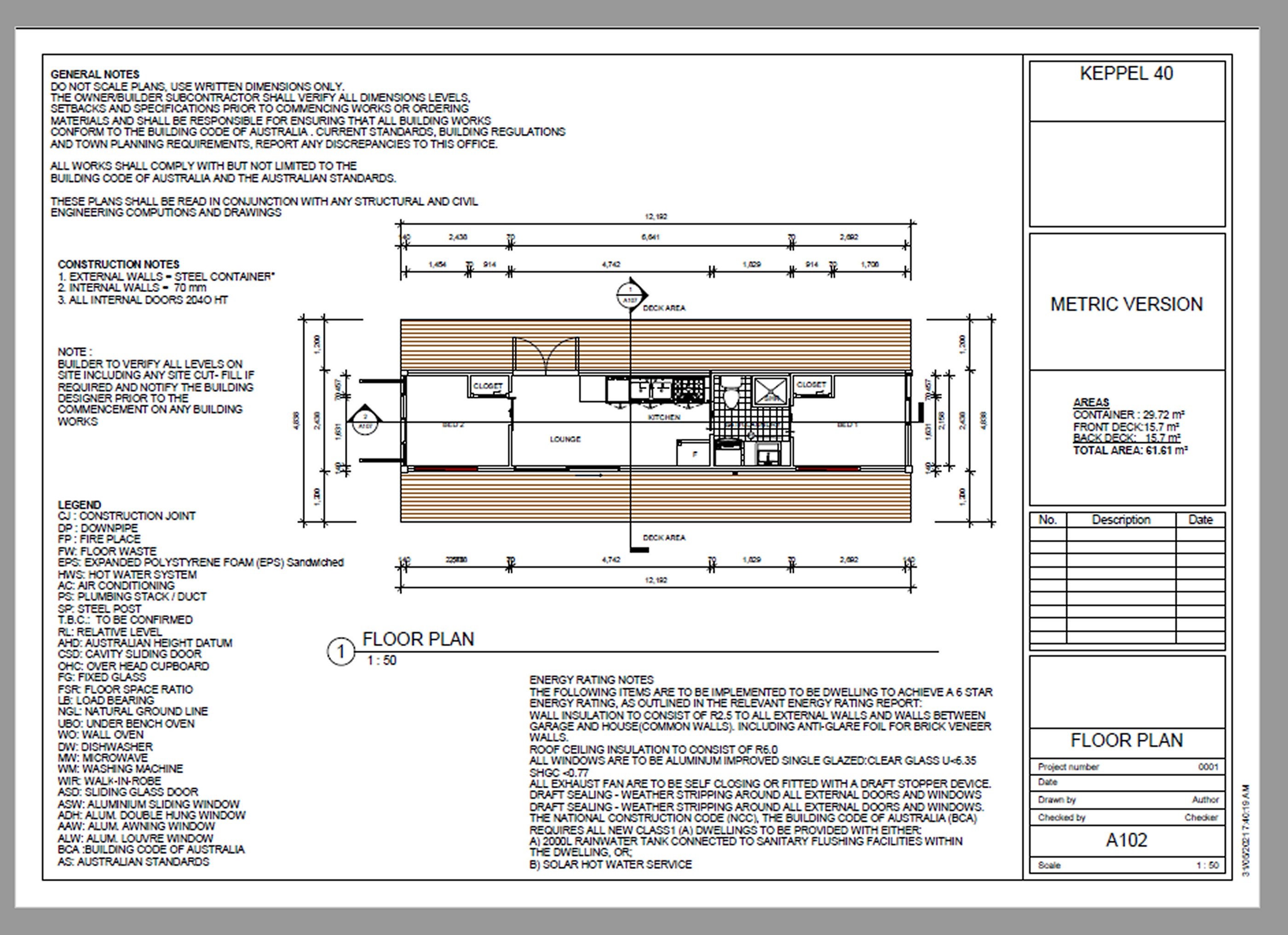Click the circled view number 1 by FLOOR PLAN title
Screen dimensions: 1288x935
(341, 651)
